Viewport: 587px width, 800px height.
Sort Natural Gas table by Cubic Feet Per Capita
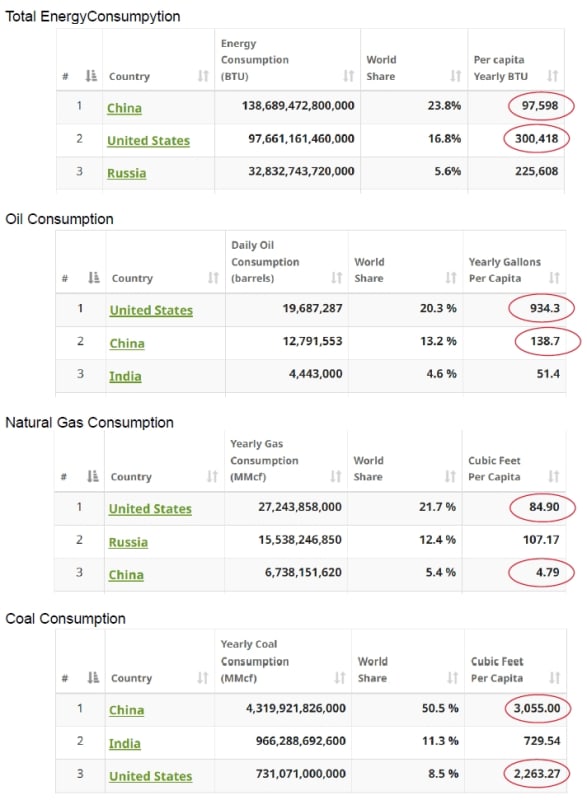pyautogui.click(x=553, y=476)
